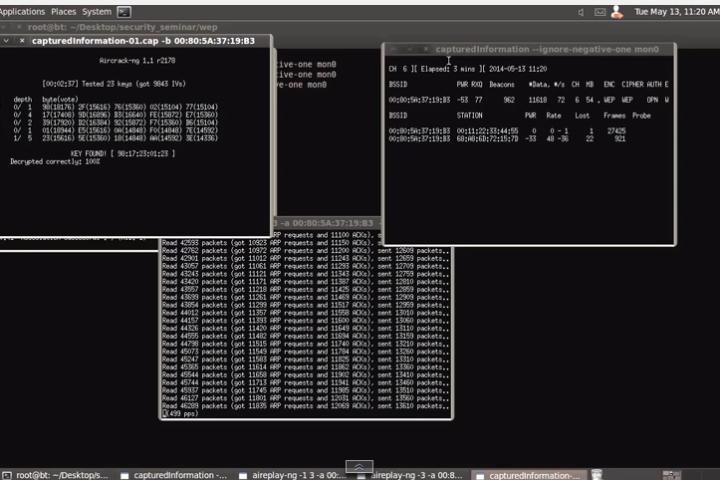Switch to capturedInformation -... taskbar window

tap(174, 475)
